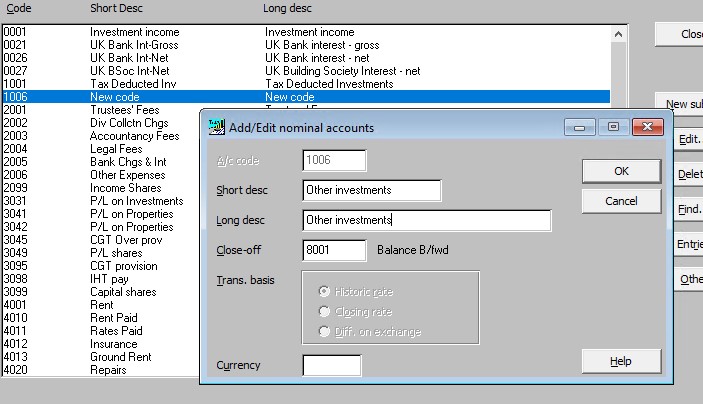Select row 4001 Rent

101,305
